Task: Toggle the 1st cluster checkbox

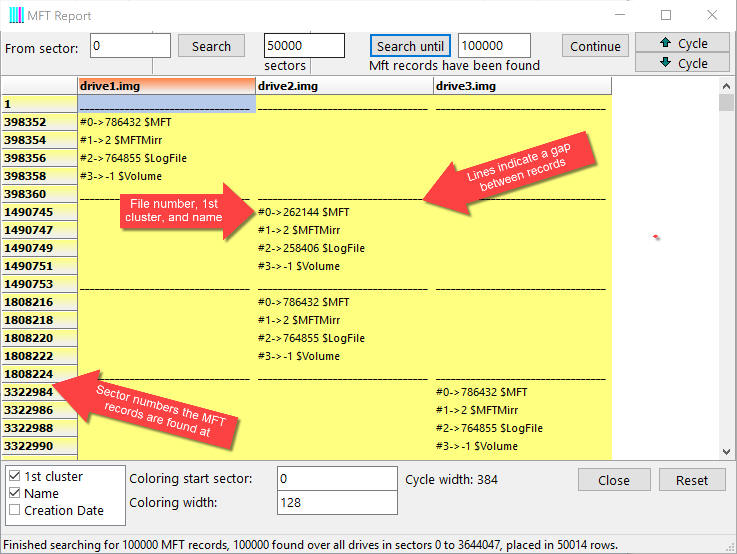Action: (x=14, y=477)
